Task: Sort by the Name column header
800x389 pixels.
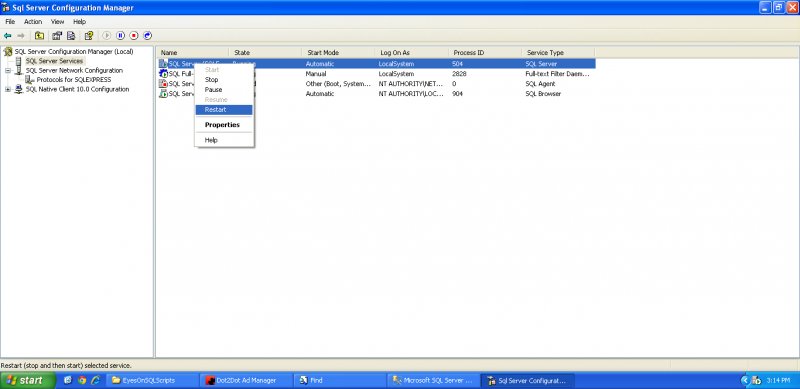Action: coord(193,53)
